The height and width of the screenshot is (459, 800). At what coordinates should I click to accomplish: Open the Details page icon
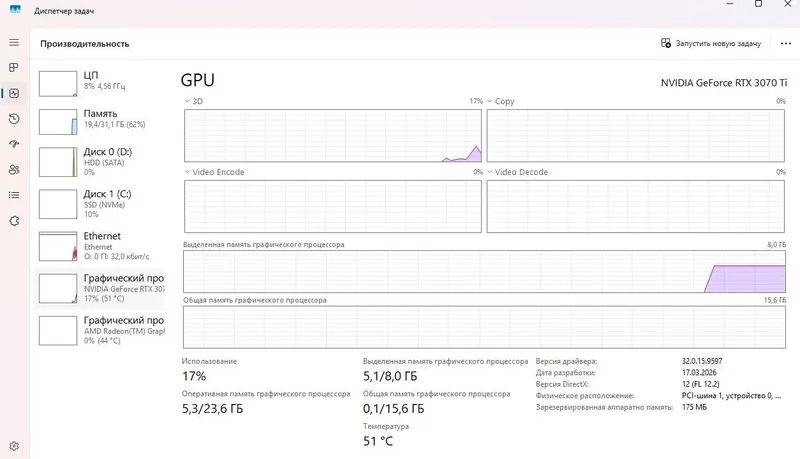[x=14, y=195]
